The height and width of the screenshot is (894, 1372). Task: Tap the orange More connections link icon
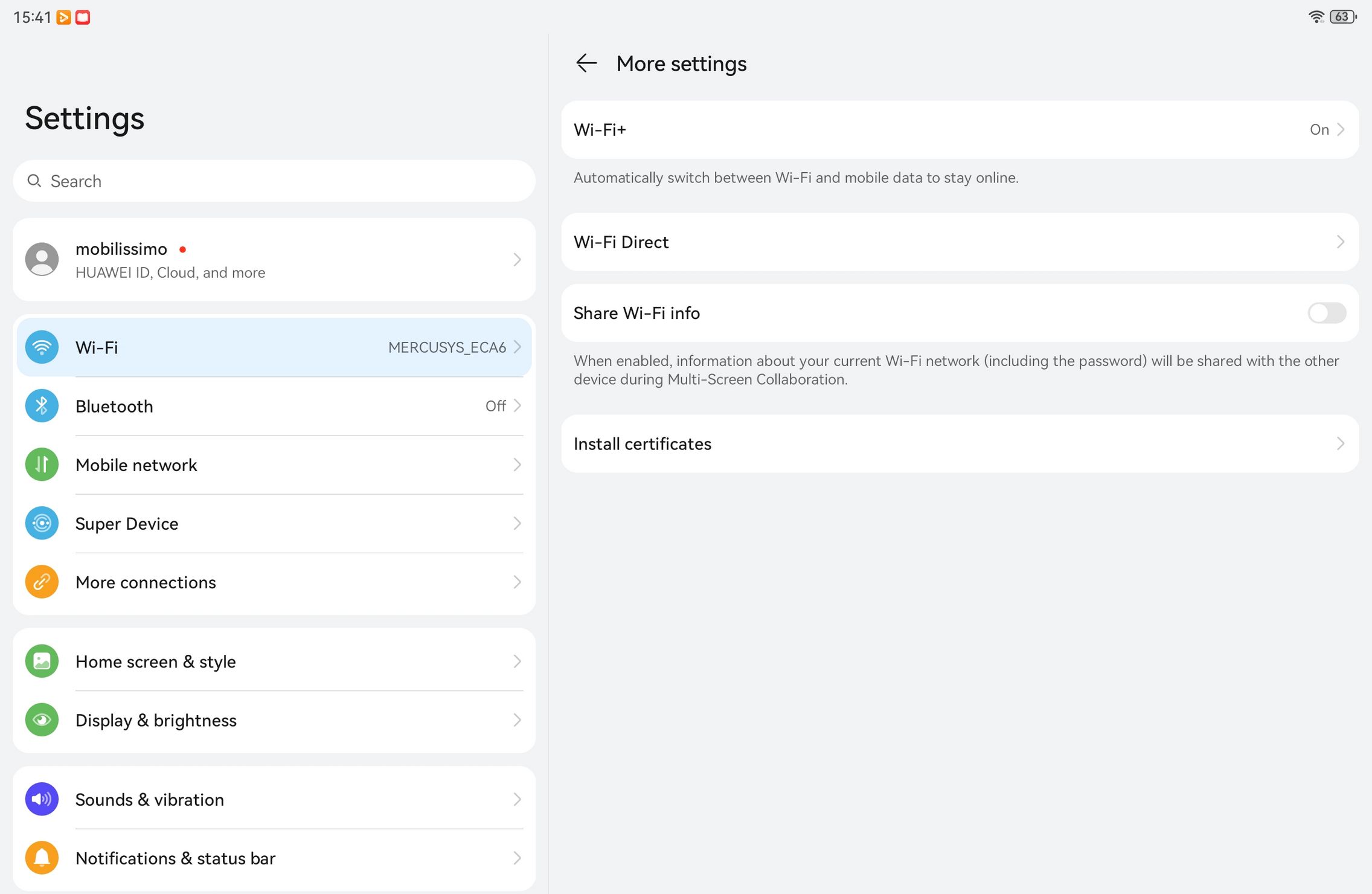tap(42, 582)
